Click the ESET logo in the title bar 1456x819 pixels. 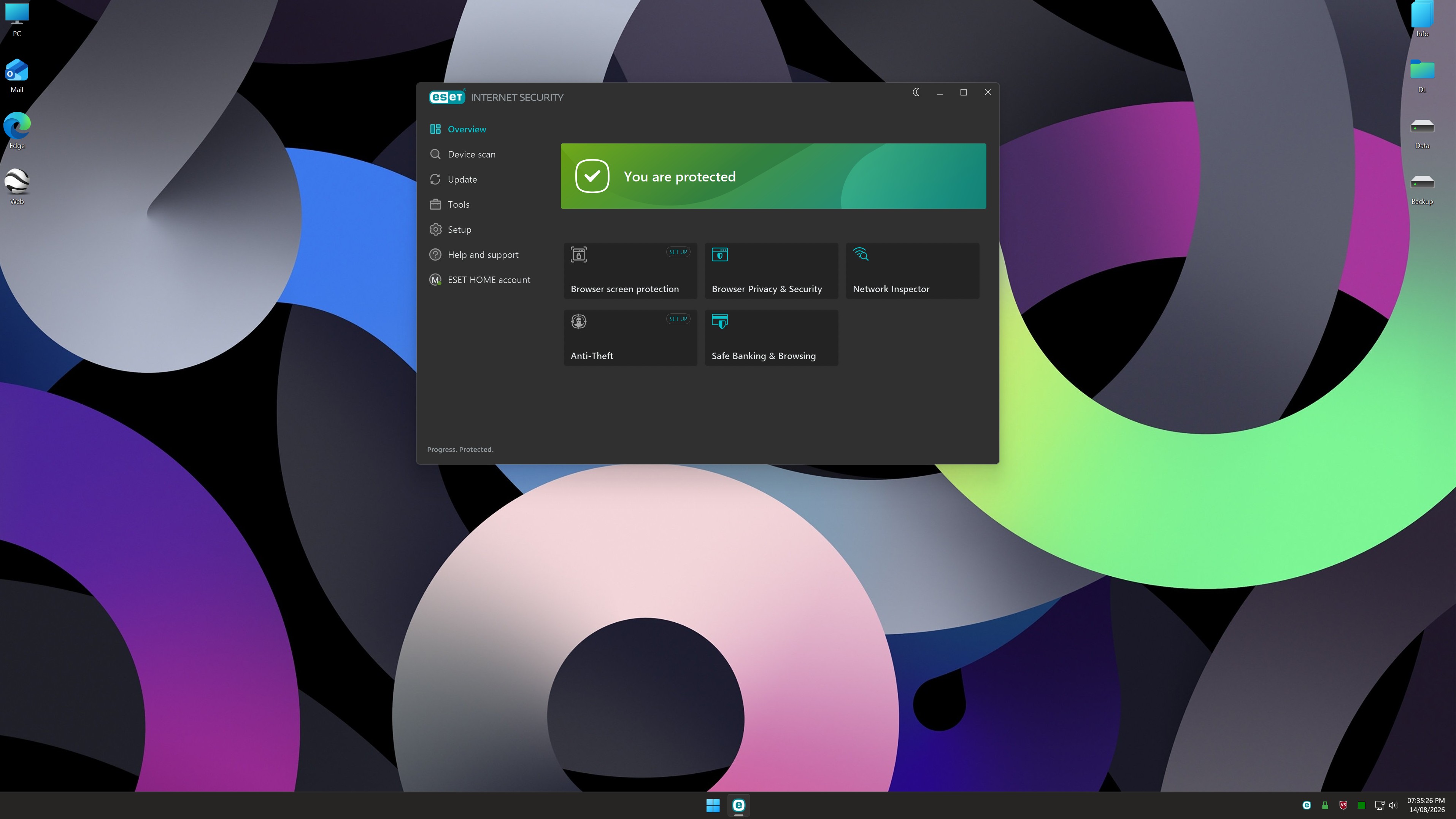[446, 97]
